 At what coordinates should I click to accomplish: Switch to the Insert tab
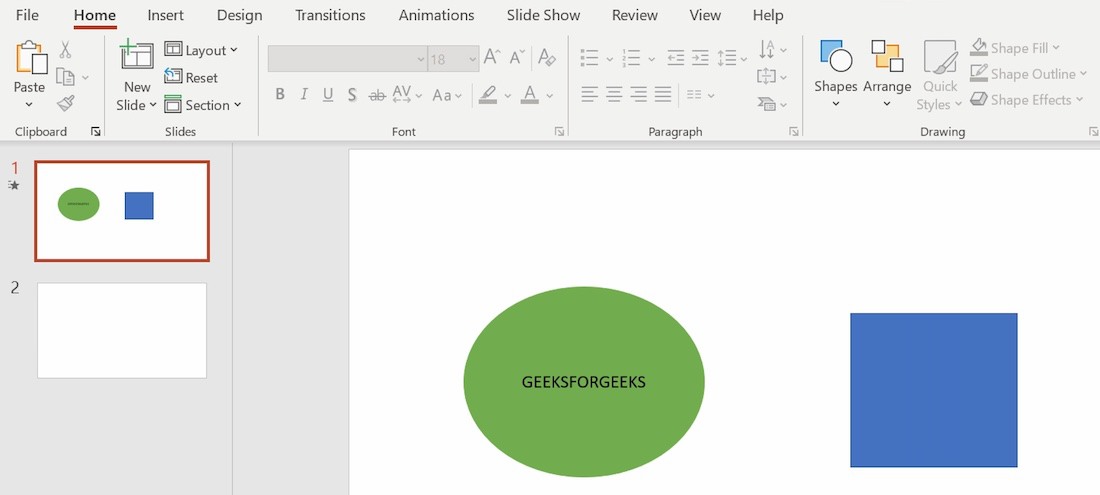166,15
